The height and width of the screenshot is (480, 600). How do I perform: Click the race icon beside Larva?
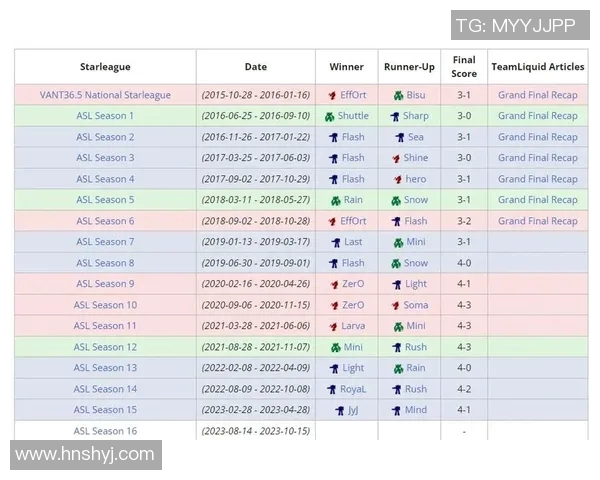point(333,326)
